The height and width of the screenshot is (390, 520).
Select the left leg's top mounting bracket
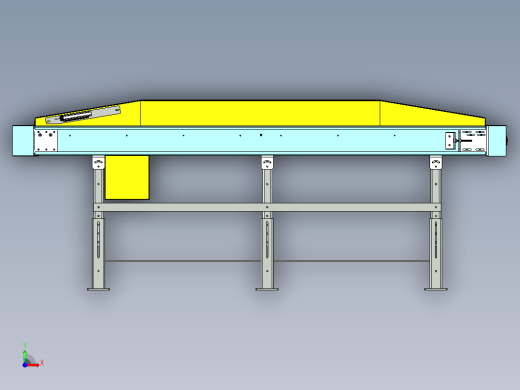pos(98,162)
